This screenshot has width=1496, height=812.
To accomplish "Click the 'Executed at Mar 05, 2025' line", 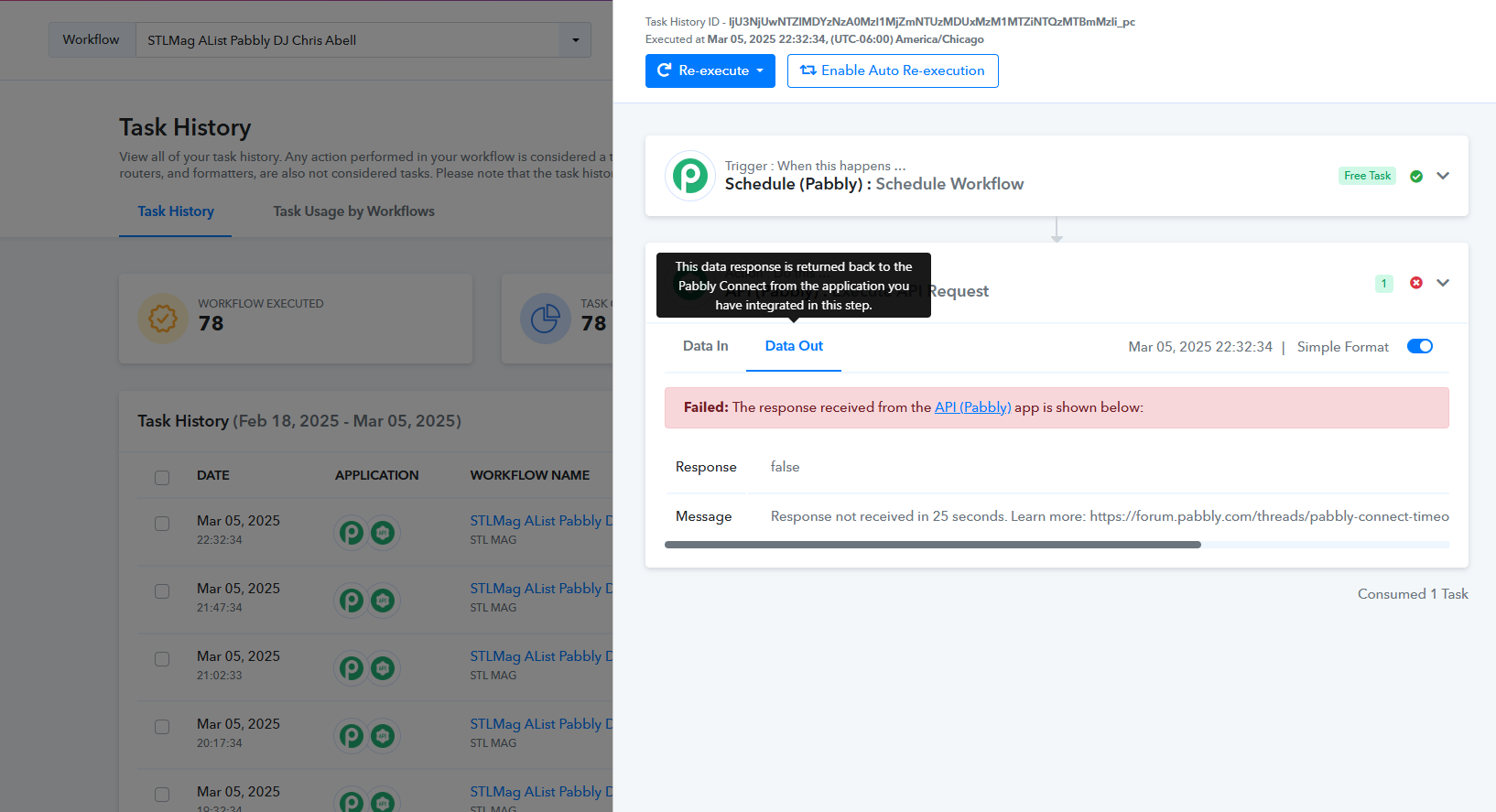I will [815, 39].
